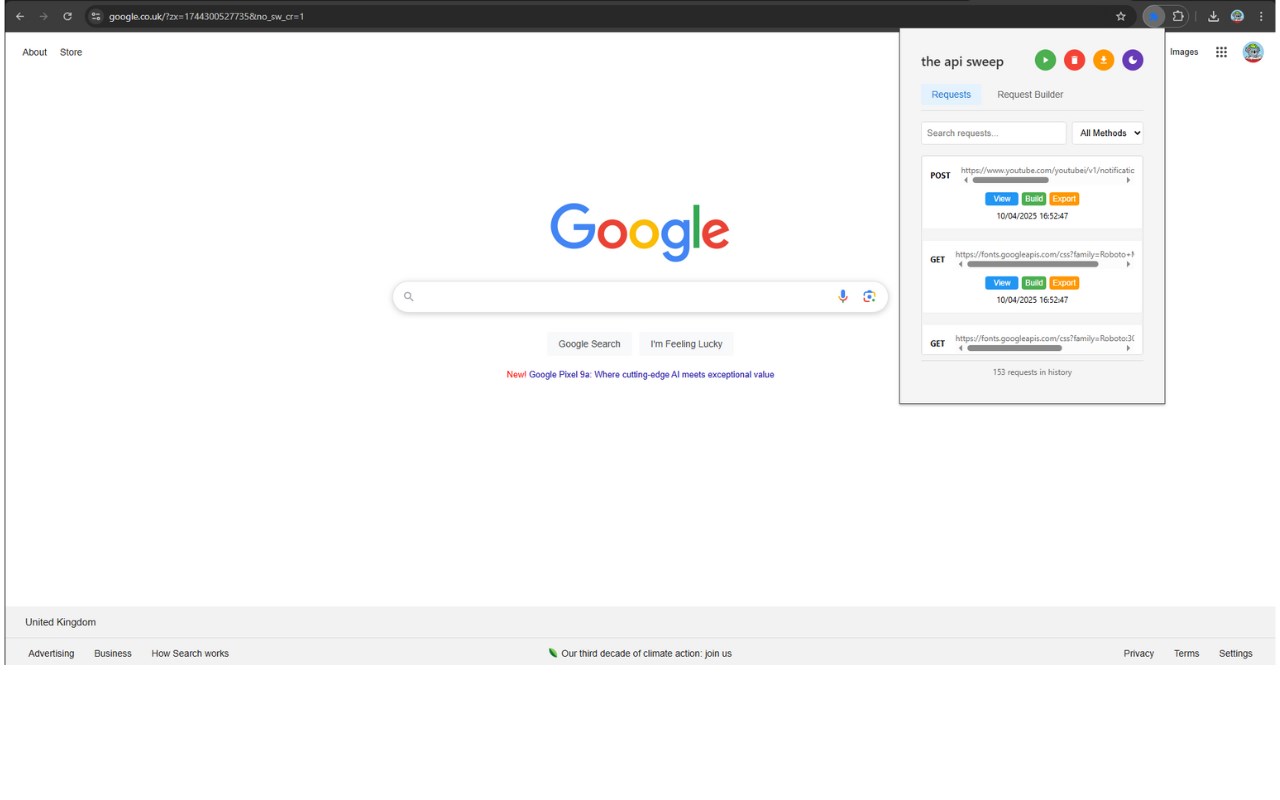
Task: Focus the Search requests field
Action: pyautogui.click(x=994, y=133)
